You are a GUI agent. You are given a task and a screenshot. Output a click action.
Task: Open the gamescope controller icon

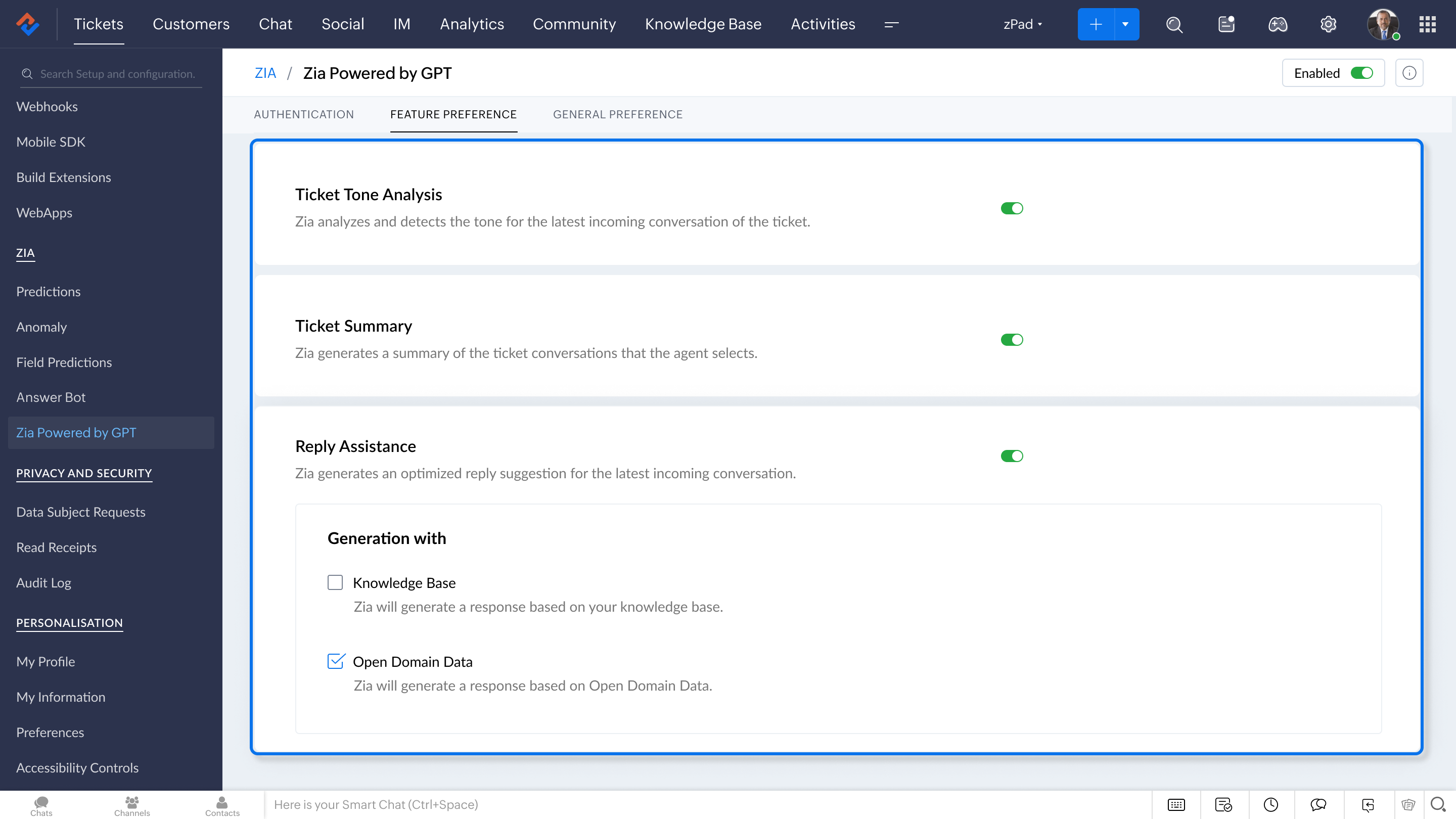1278,24
